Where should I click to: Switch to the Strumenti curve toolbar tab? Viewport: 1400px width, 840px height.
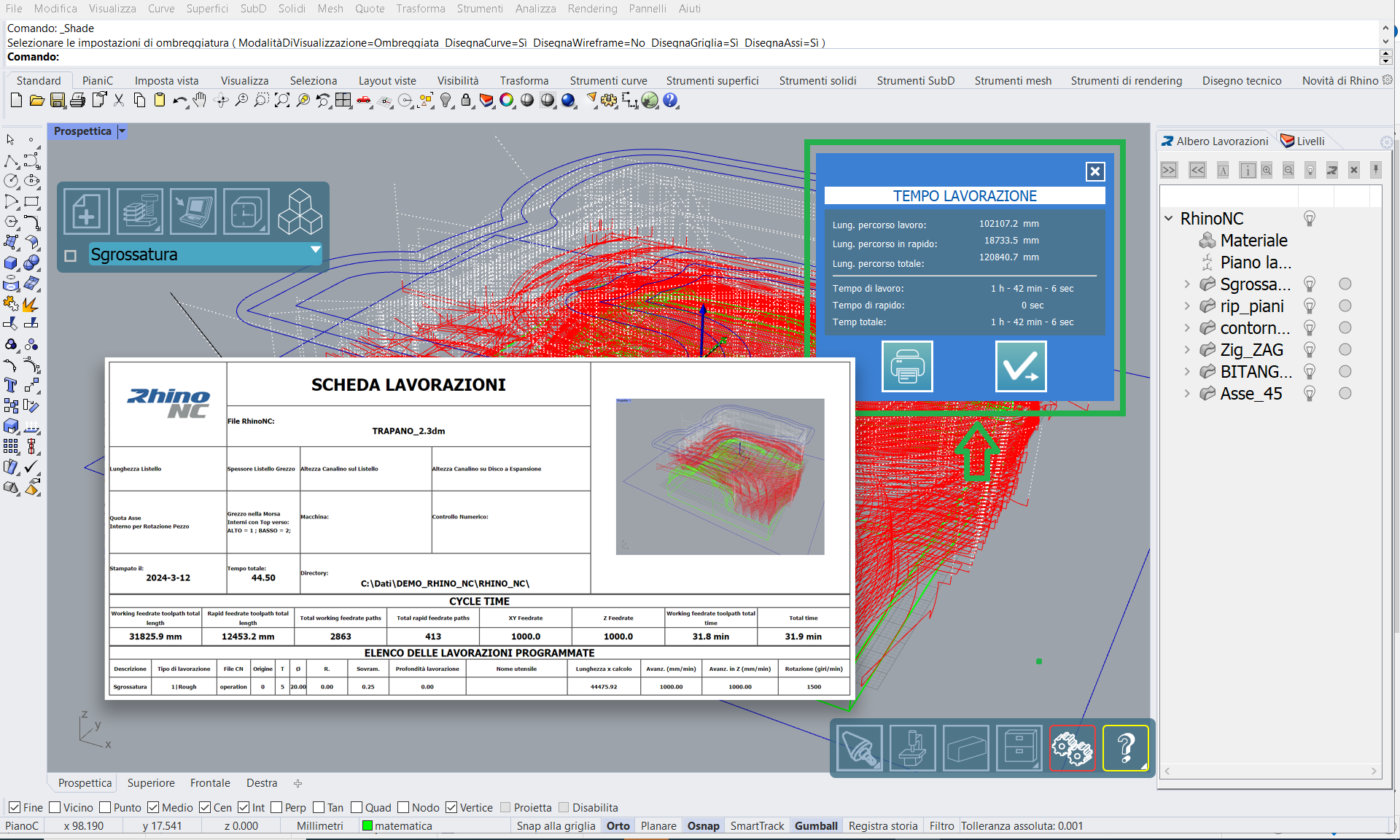[x=608, y=81]
